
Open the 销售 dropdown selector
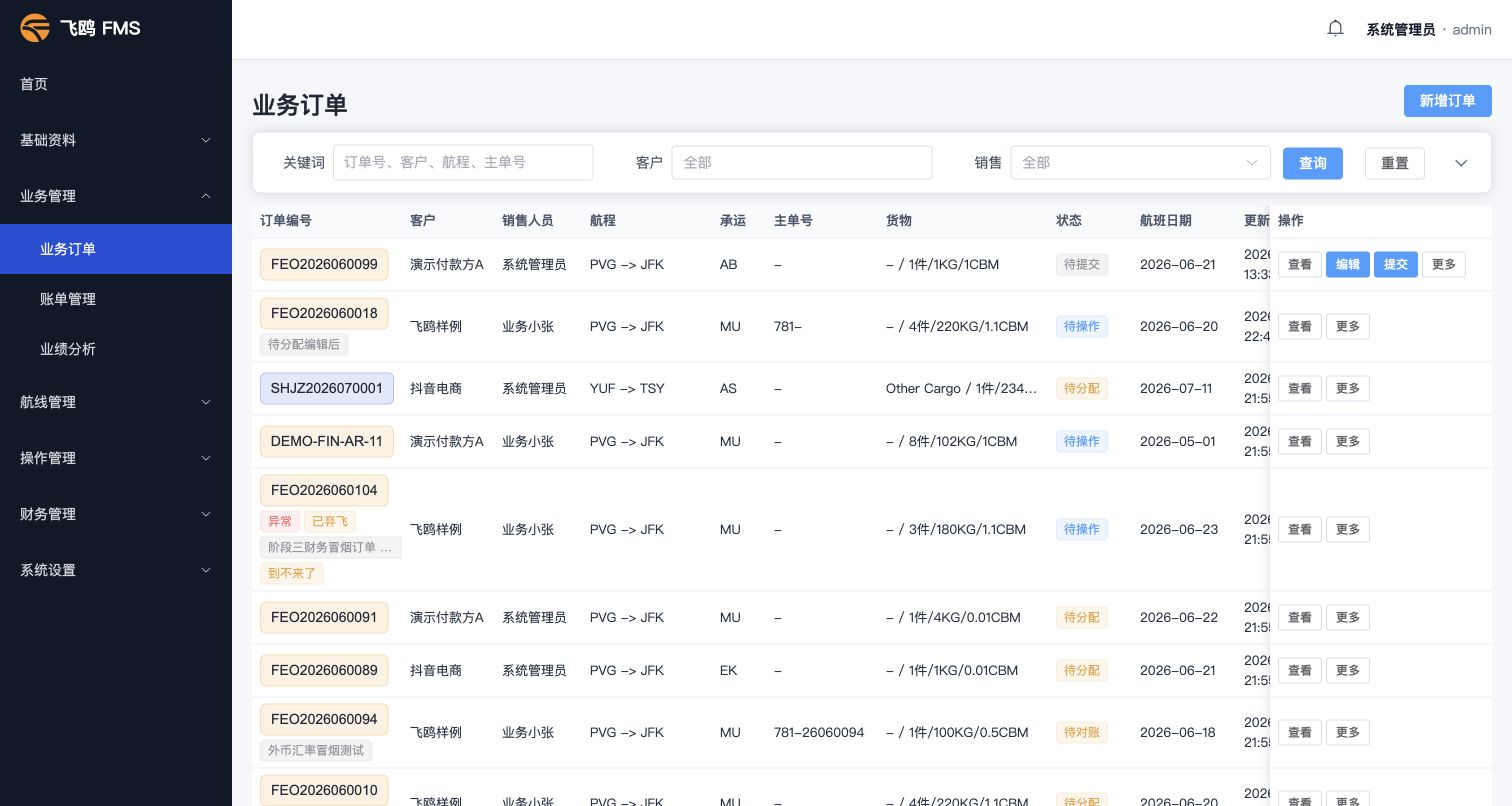(x=1140, y=162)
